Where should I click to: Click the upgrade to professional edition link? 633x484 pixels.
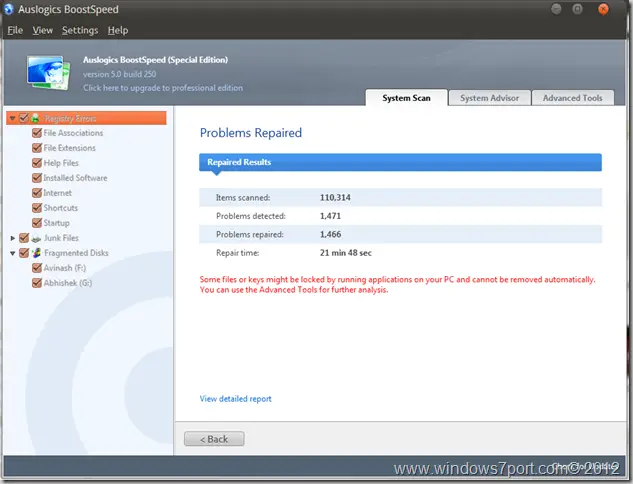pyautogui.click(x=163, y=88)
